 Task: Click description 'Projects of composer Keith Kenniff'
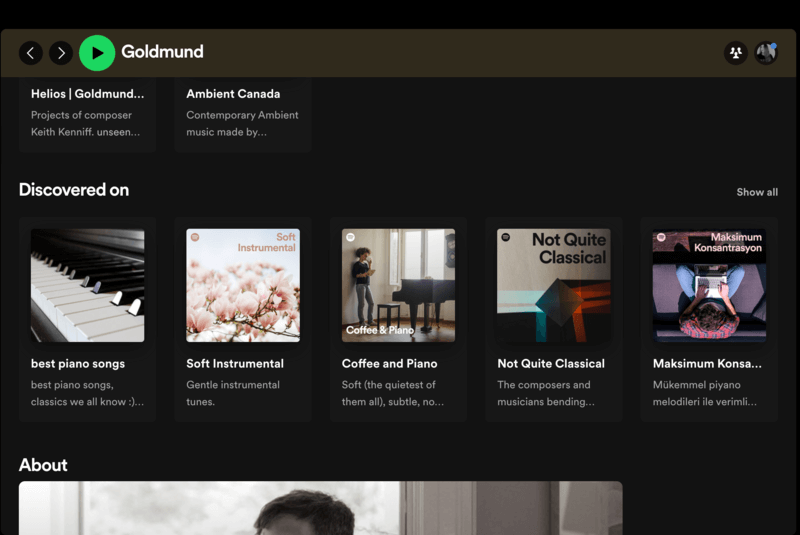(x=85, y=123)
